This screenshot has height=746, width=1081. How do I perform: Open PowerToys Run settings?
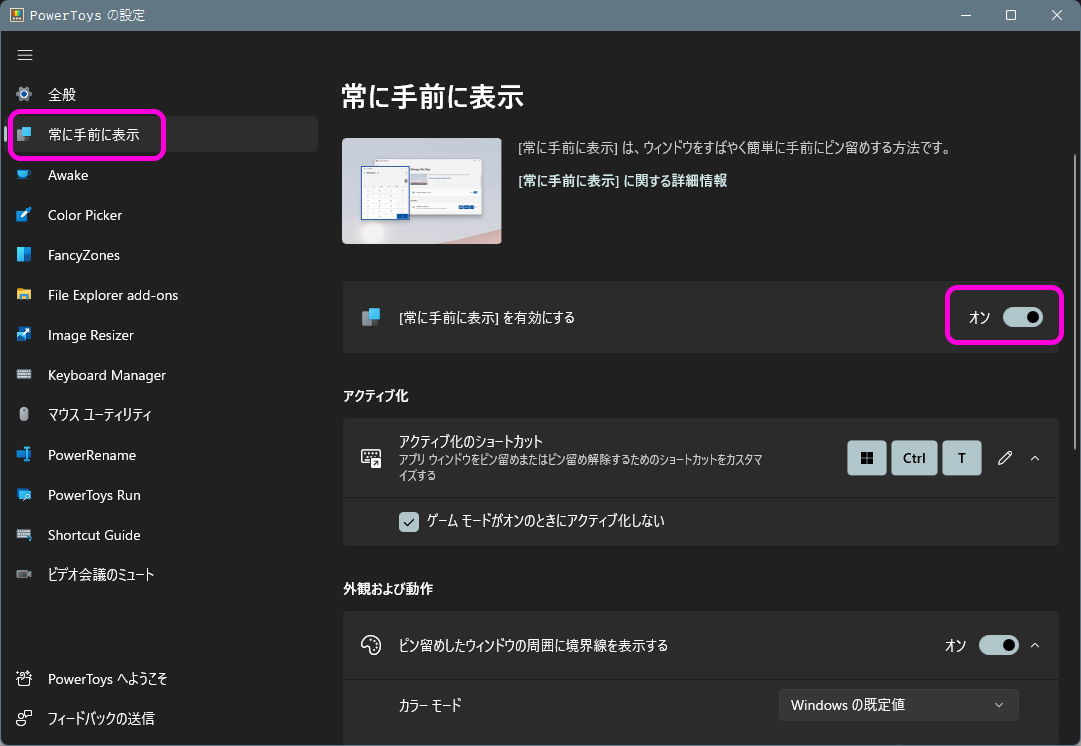(163, 495)
